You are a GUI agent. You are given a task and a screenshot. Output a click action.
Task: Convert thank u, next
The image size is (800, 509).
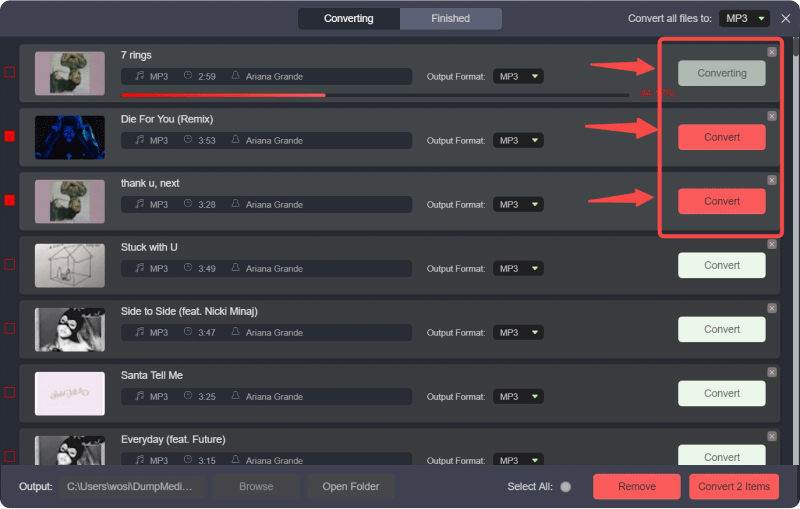click(x=721, y=201)
